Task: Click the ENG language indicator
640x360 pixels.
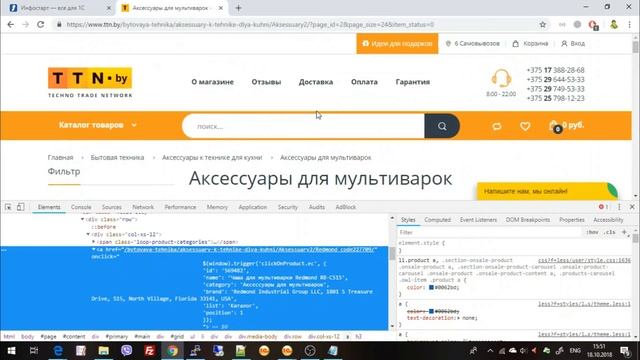Action: [x=575, y=351]
